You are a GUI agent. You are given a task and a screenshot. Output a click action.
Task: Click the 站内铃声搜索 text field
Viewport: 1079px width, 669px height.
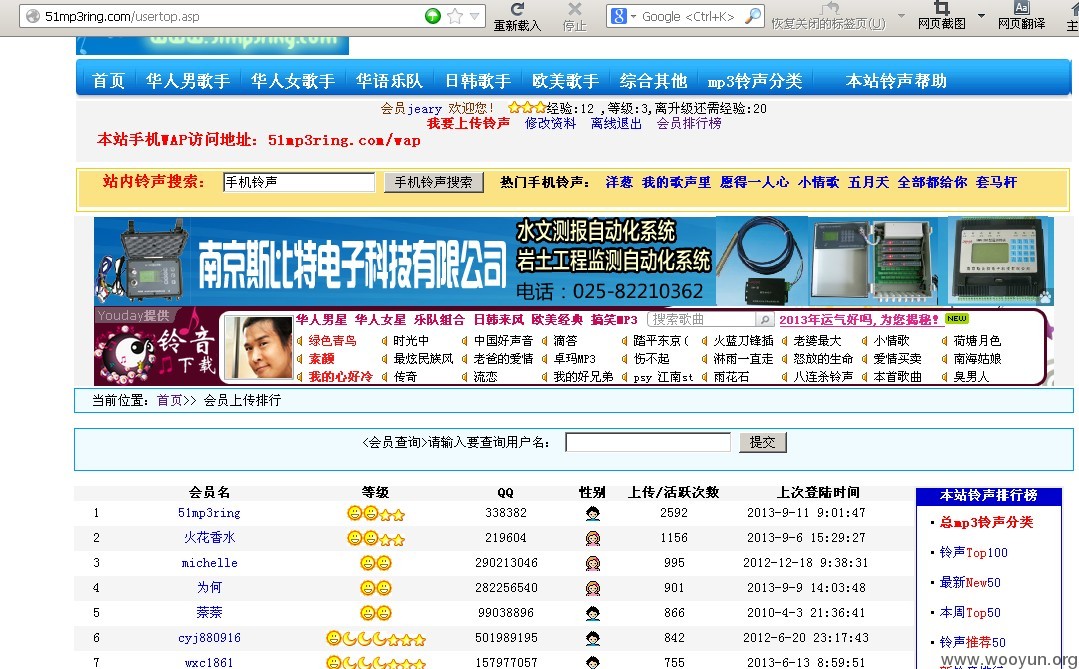pyautogui.click(x=299, y=182)
